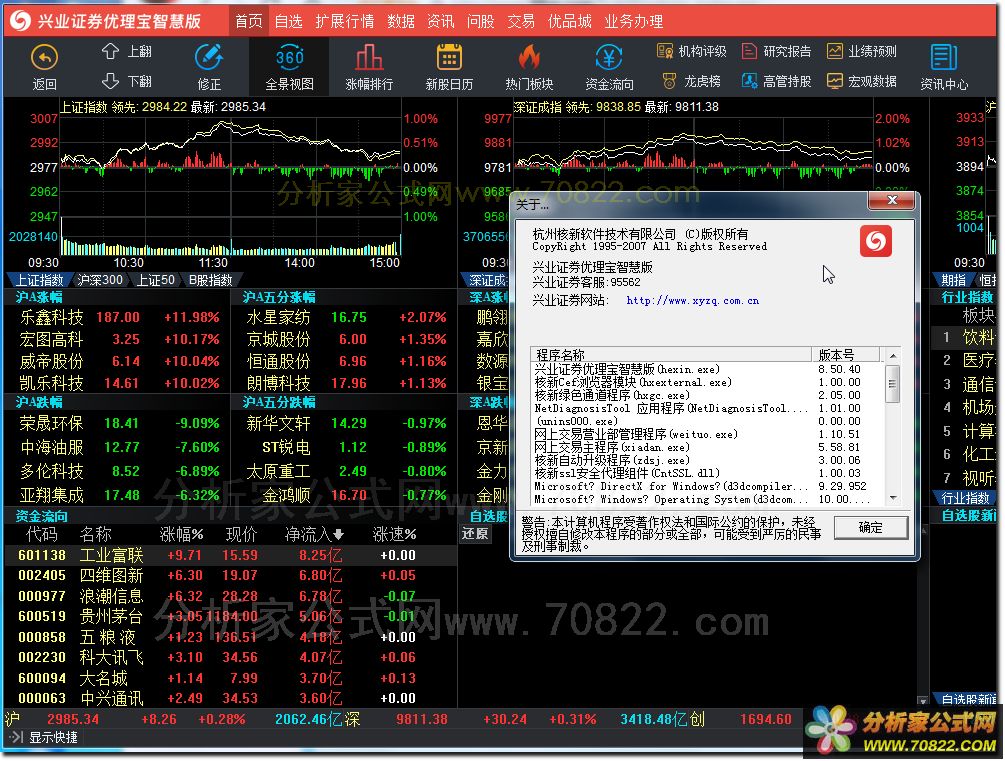Image resolution: width=1005 pixels, height=761 pixels.
Task: Click the 程序名称 list column header
Action: pos(671,355)
